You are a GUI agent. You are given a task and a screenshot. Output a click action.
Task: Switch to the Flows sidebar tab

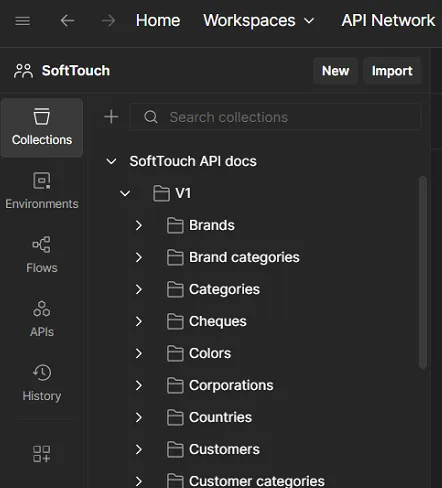point(42,255)
